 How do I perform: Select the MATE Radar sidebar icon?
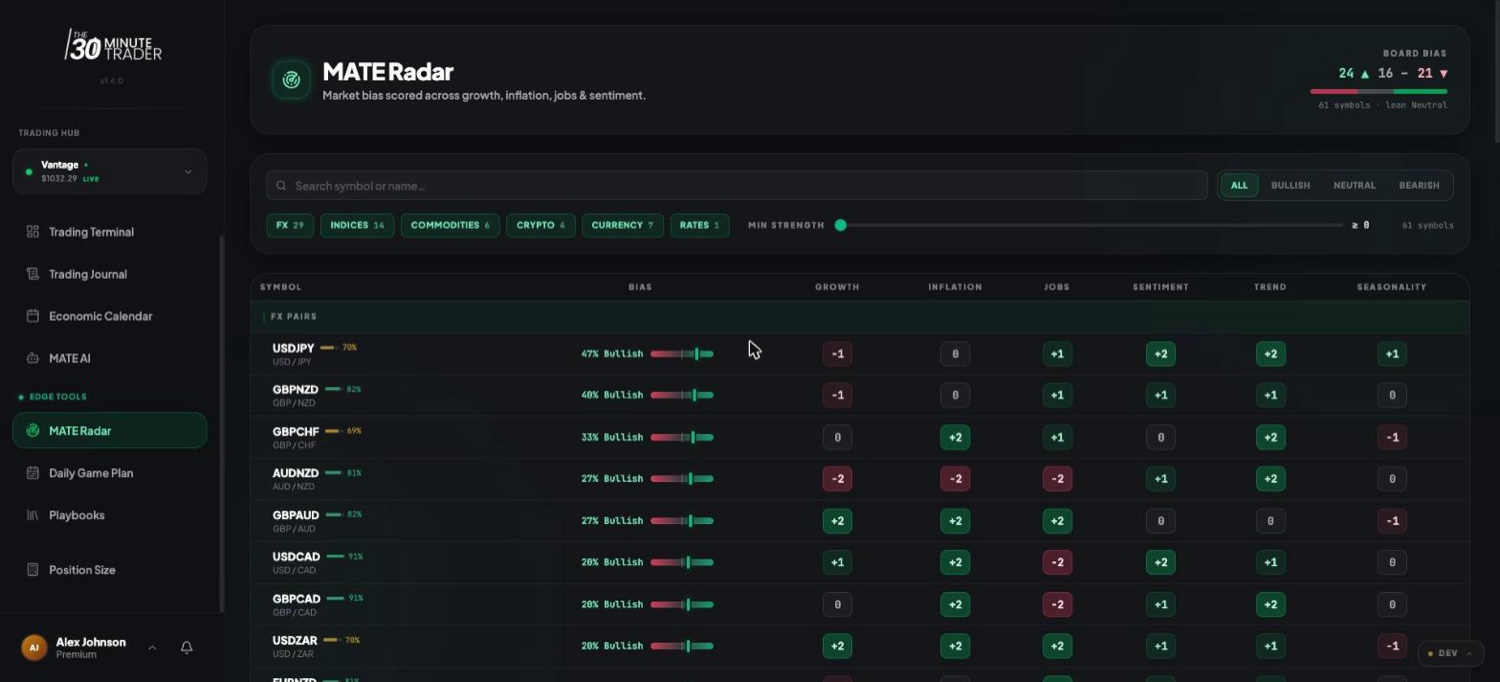point(33,431)
